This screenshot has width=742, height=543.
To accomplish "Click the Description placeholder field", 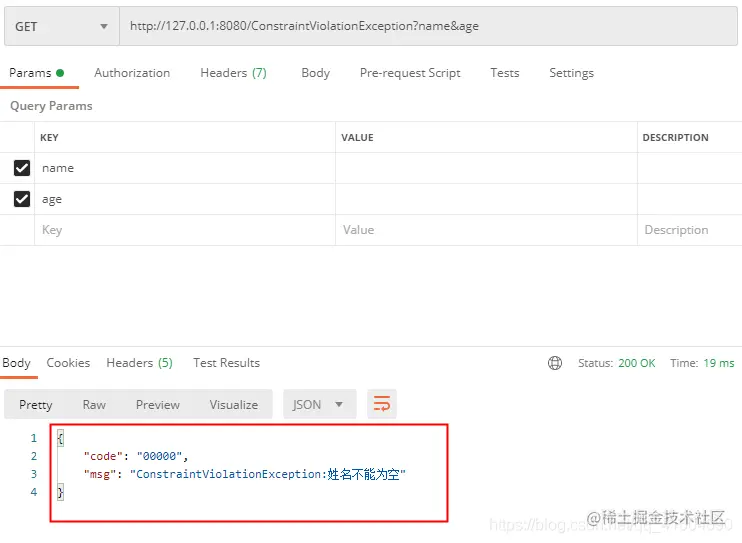I will (x=689, y=230).
